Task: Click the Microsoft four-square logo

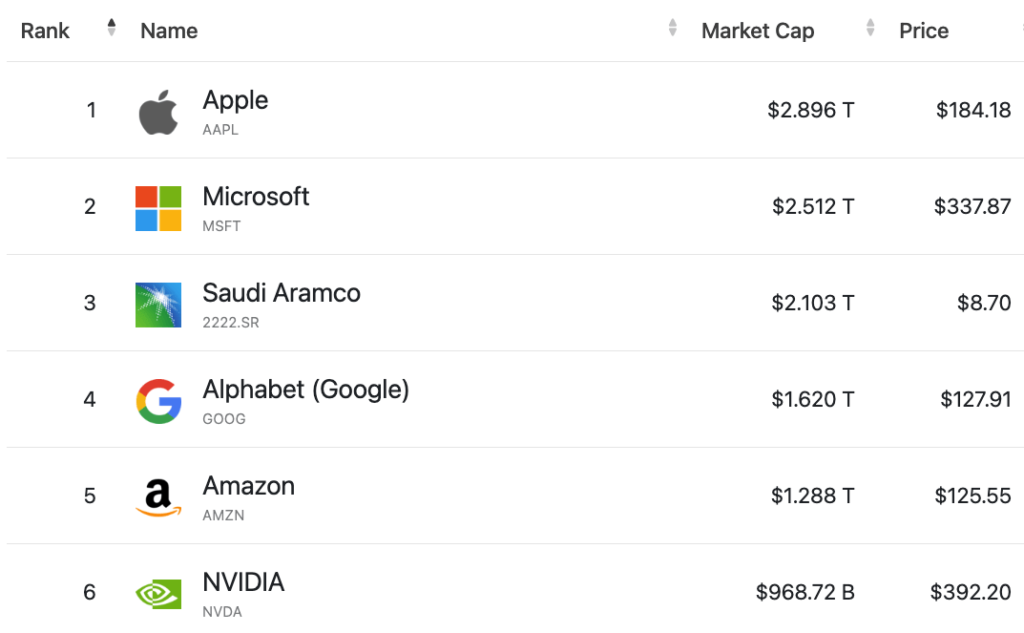Action: coord(158,208)
